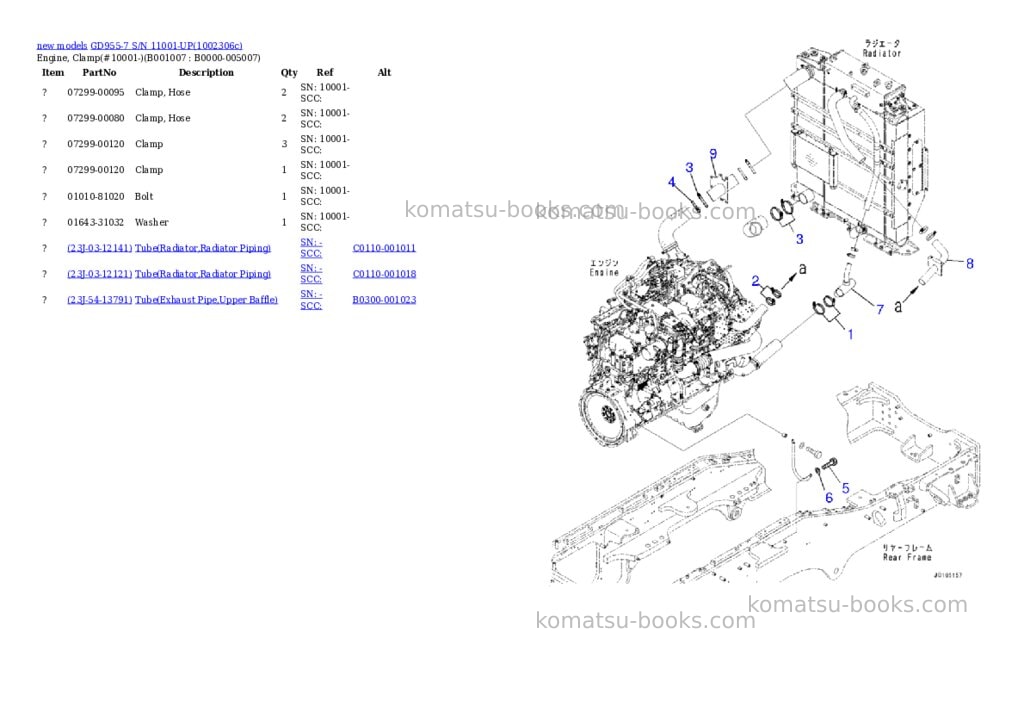Click the 'Qty' column header

(x=289, y=72)
